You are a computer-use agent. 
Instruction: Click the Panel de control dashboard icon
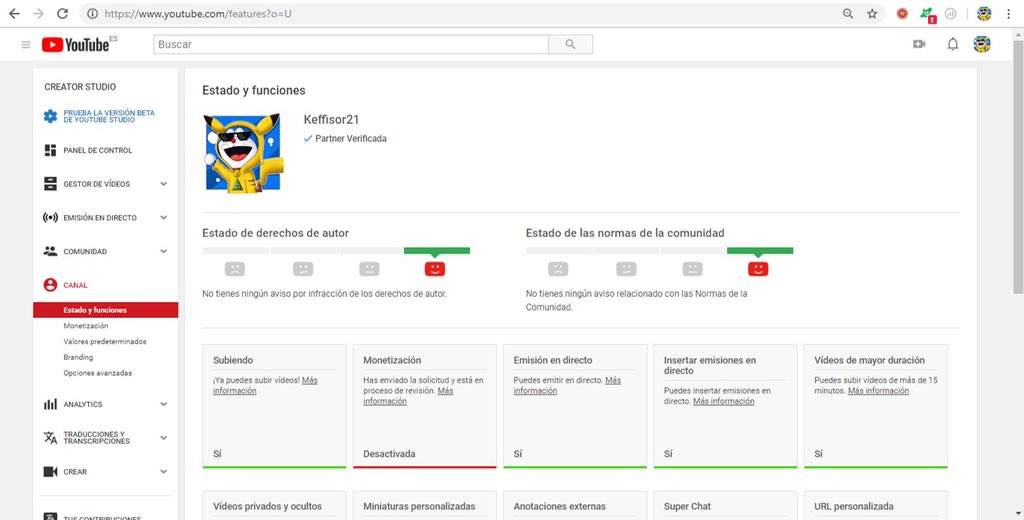point(50,150)
